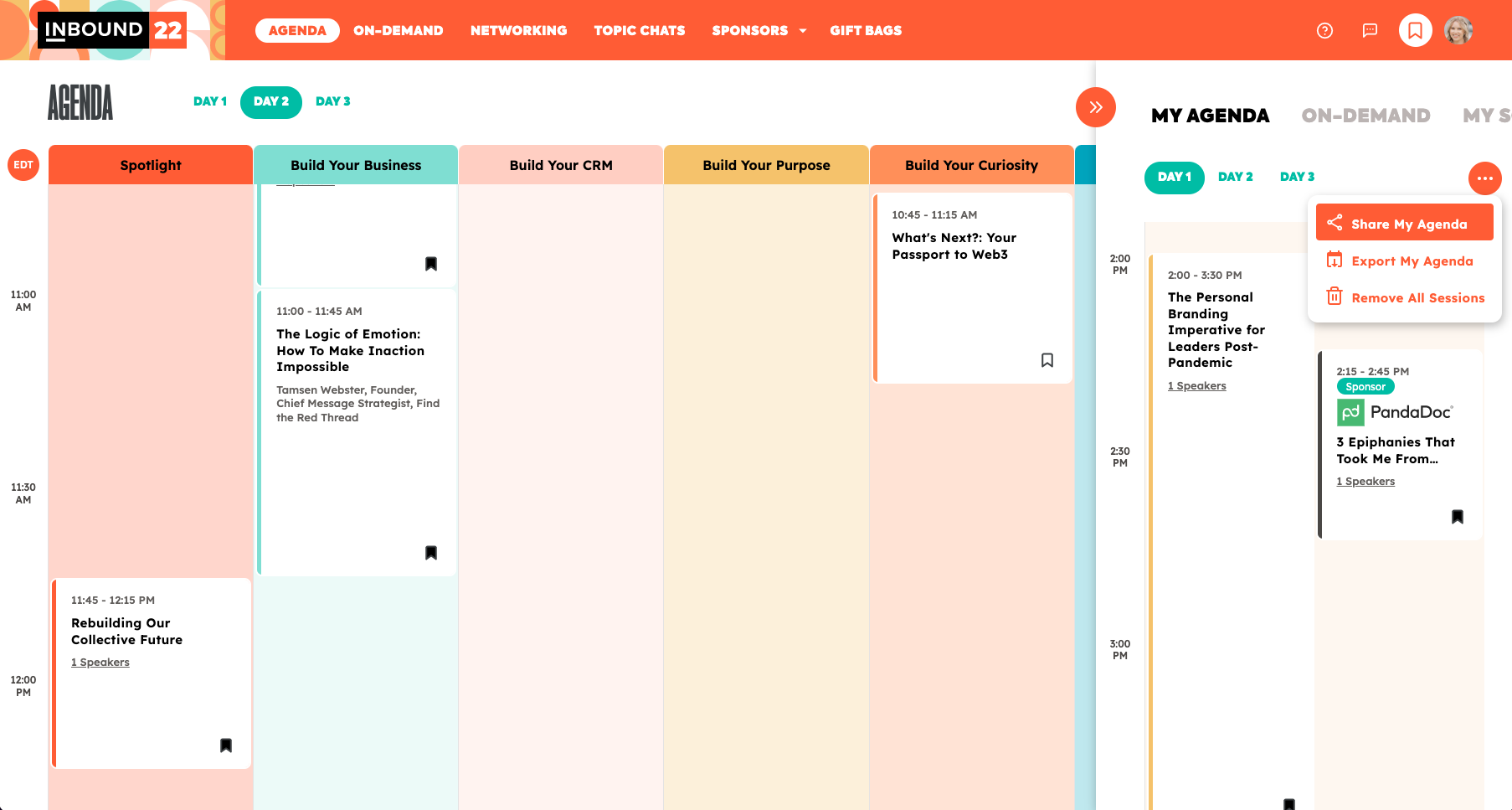Select Remove All Sessions
Screen dimensions: 1512x810
(x=1405, y=297)
